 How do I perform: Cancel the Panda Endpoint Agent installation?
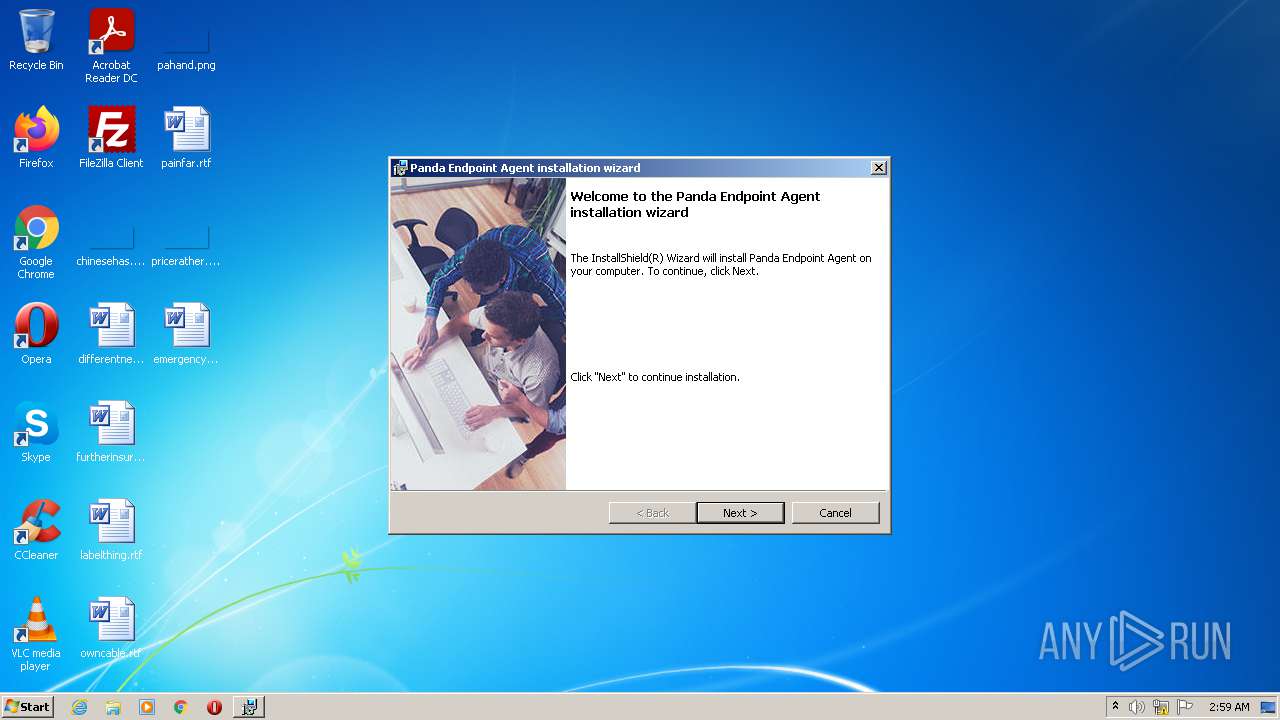click(835, 513)
